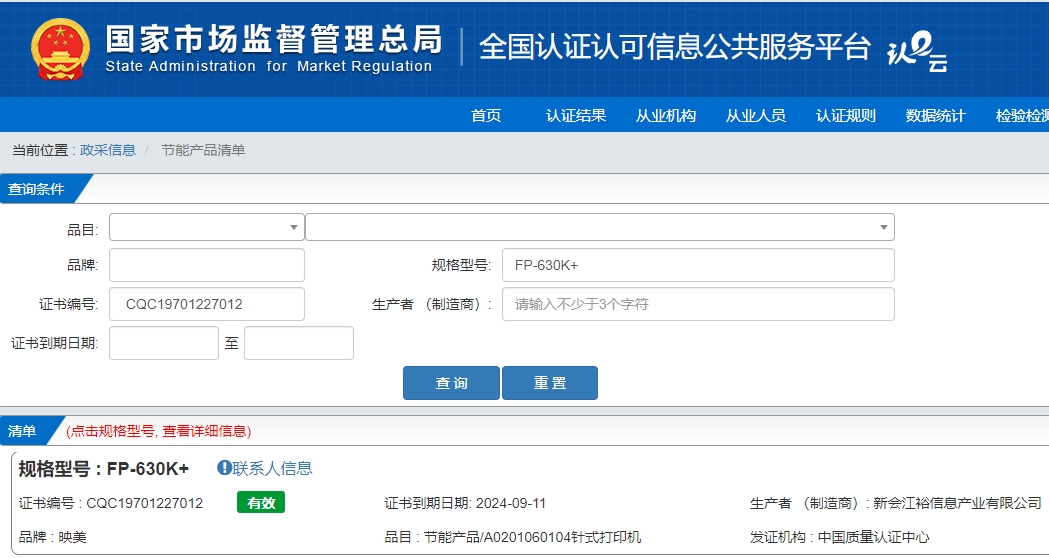Focus the 规格型号 field with FP-630K+
Screen dimensions: 1049x558
pos(698,265)
